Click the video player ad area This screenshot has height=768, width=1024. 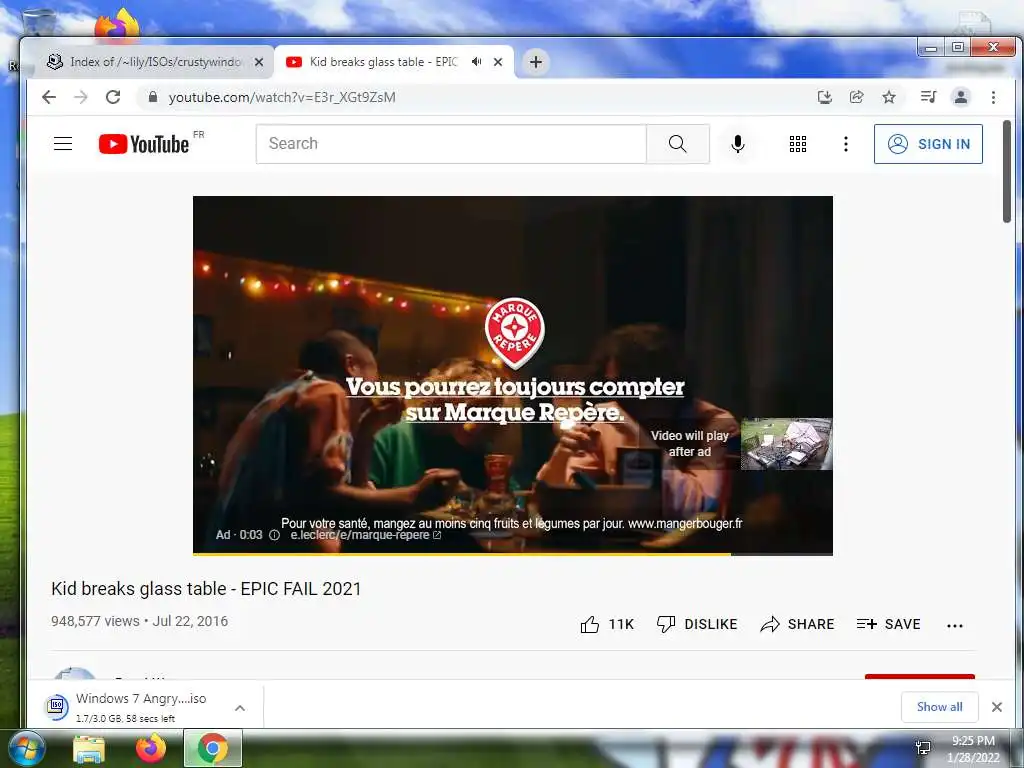click(x=513, y=376)
